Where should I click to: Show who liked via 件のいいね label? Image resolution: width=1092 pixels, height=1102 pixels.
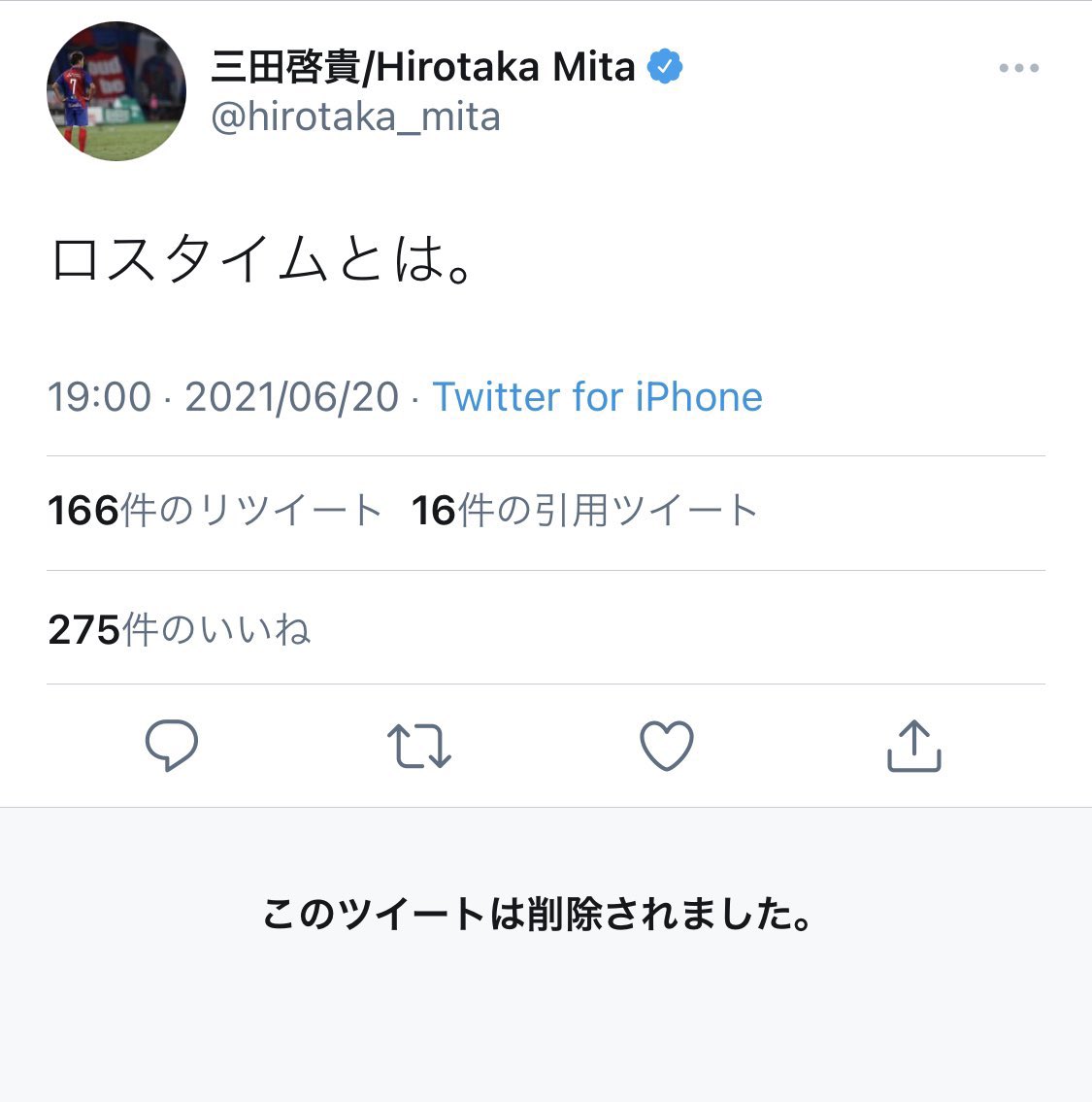click(x=215, y=630)
